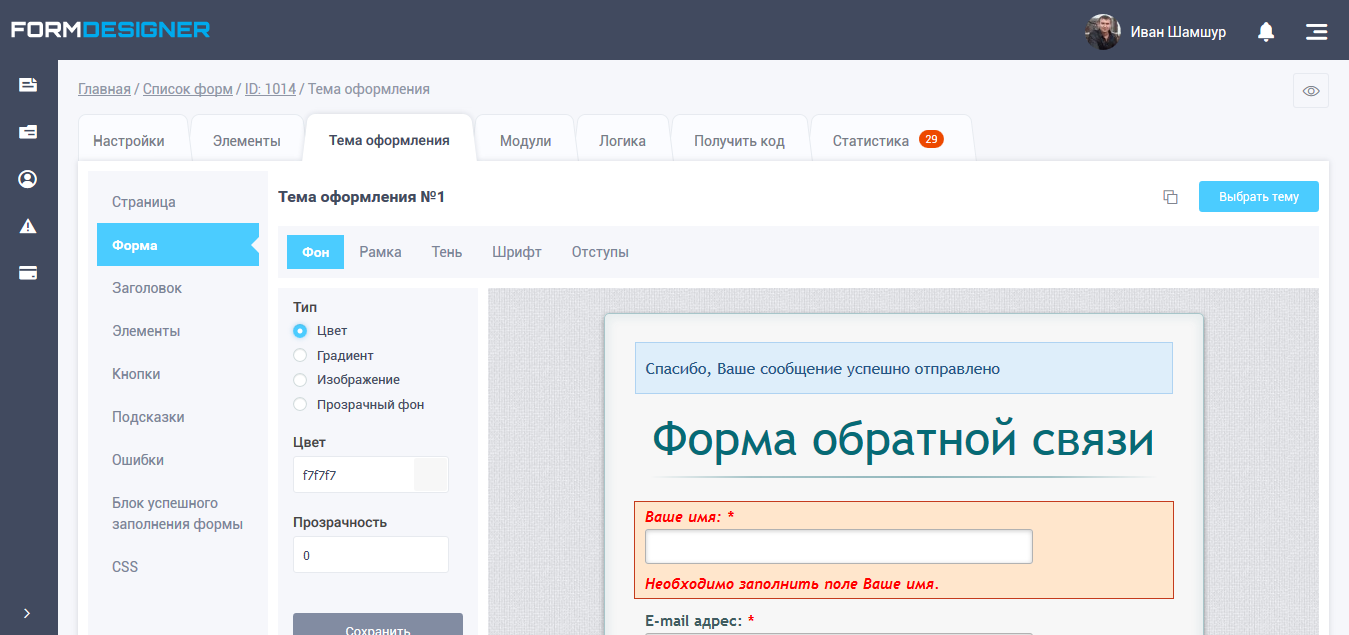1349x635 pixels.
Task: Click the Прозрачность input field
Action: click(x=370, y=555)
